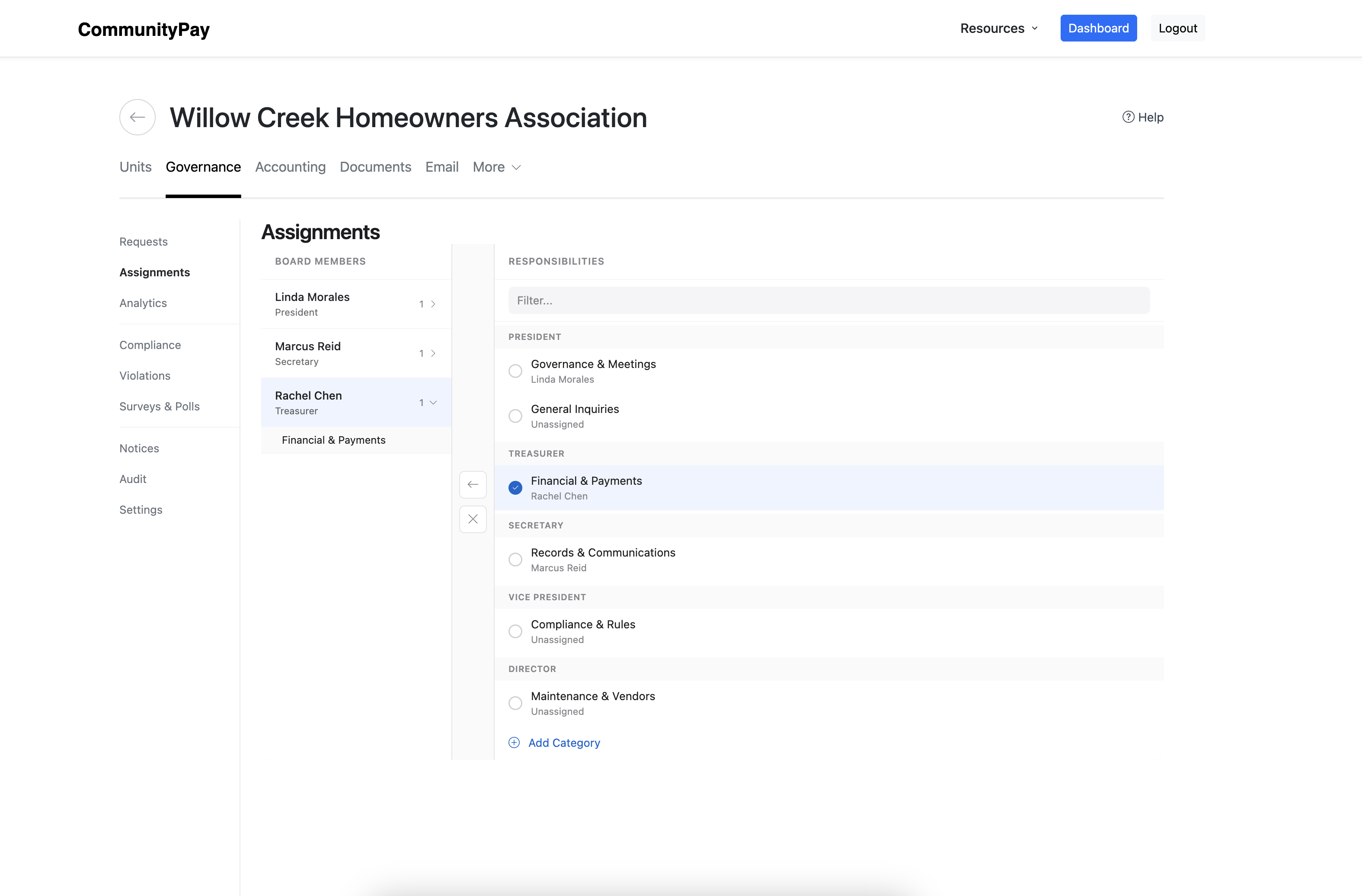Uncheck Financial & Payments responsibility
Image resolution: width=1362 pixels, height=896 pixels.
515,487
